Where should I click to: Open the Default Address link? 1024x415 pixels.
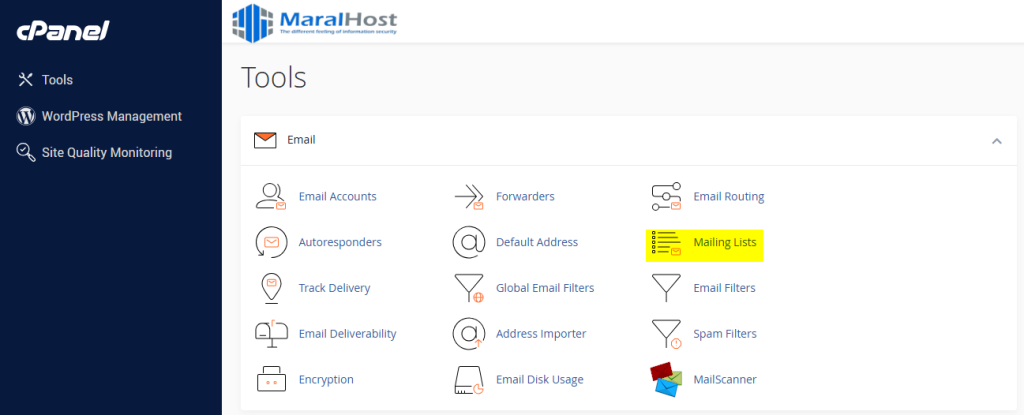(537, 242)
